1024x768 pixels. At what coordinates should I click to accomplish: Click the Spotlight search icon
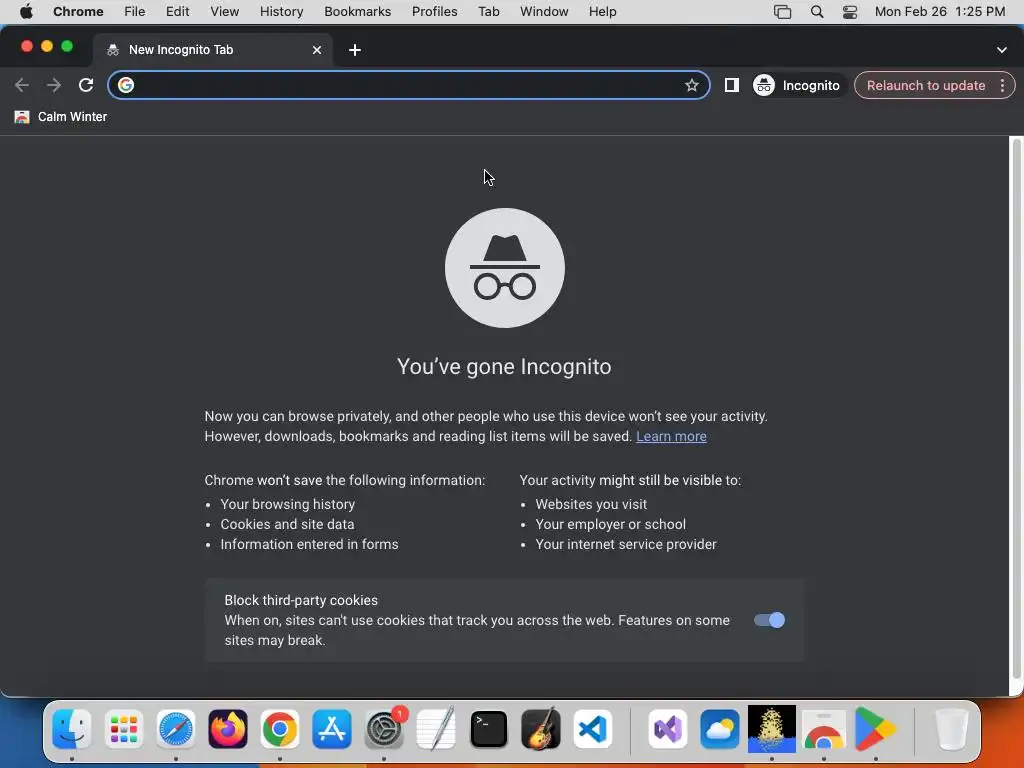click(816, 12)
